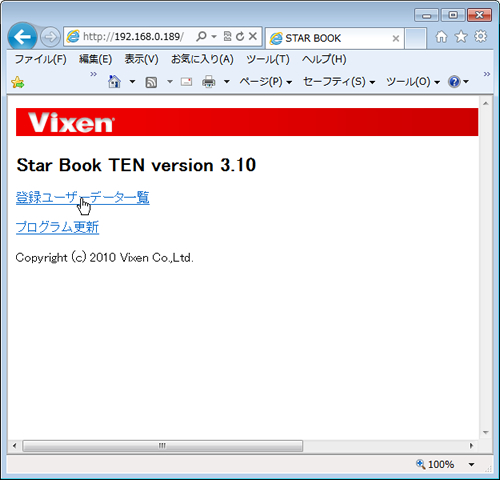Open the プログラム更新 link
The image size is (500, 480).
point(58,227)
